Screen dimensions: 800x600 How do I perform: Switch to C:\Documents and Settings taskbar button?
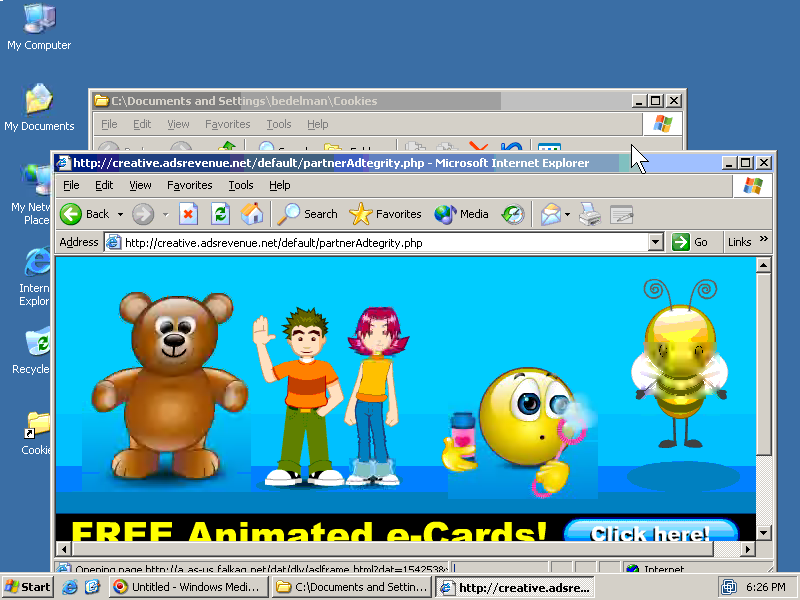pos(352,587)
